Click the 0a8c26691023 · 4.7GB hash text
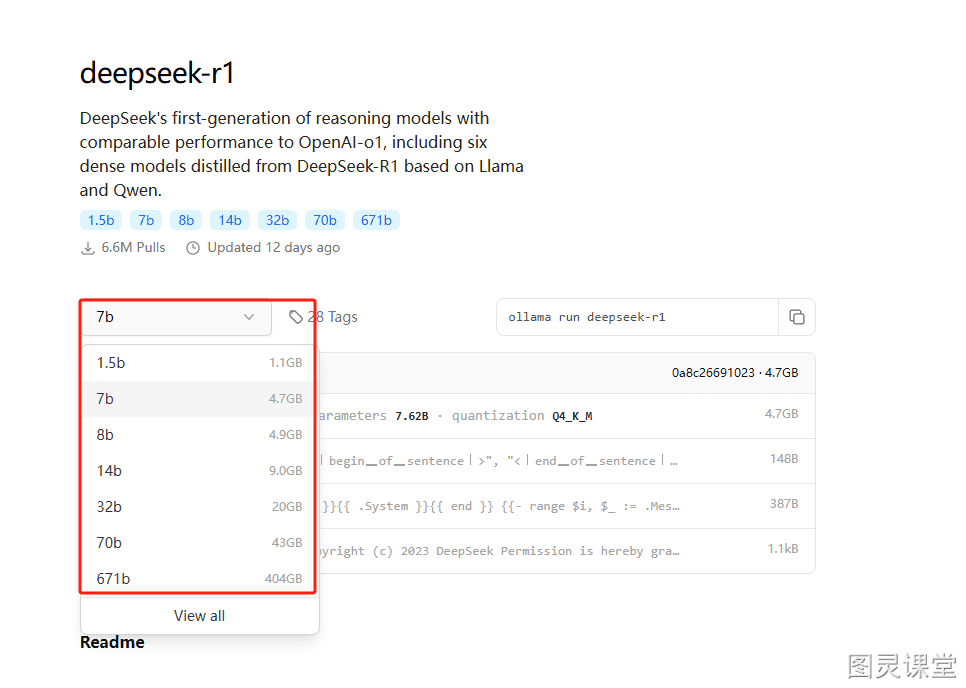The width and height of the screenshot is (966, 688). 735,373
